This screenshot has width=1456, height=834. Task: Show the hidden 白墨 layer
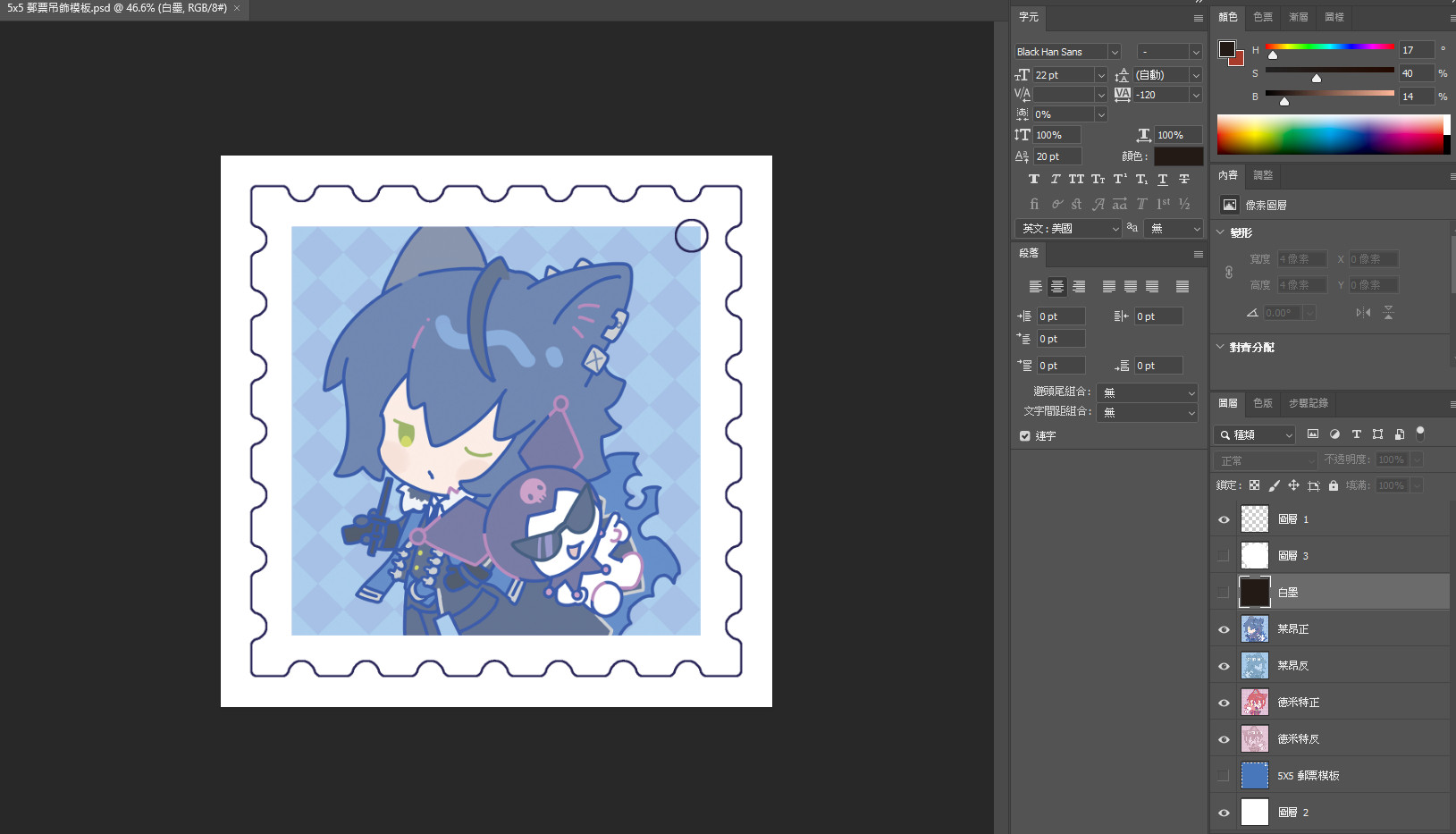click(x=1224, y=593)
